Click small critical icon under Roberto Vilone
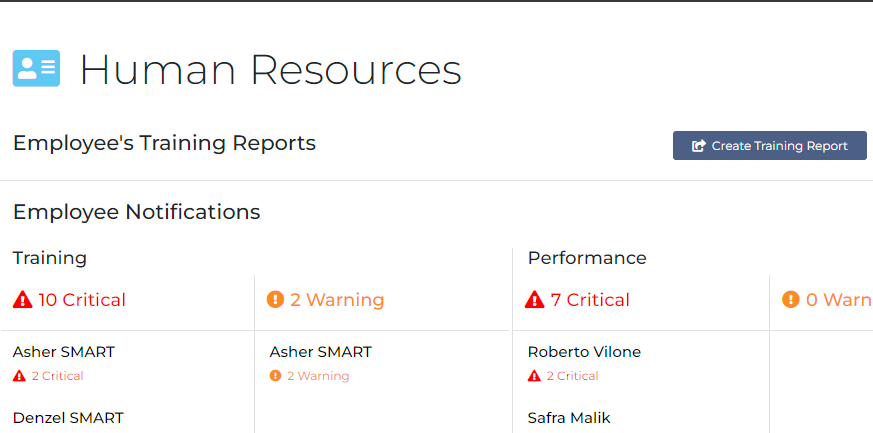 pyautogui.click(x=534, y=376)
